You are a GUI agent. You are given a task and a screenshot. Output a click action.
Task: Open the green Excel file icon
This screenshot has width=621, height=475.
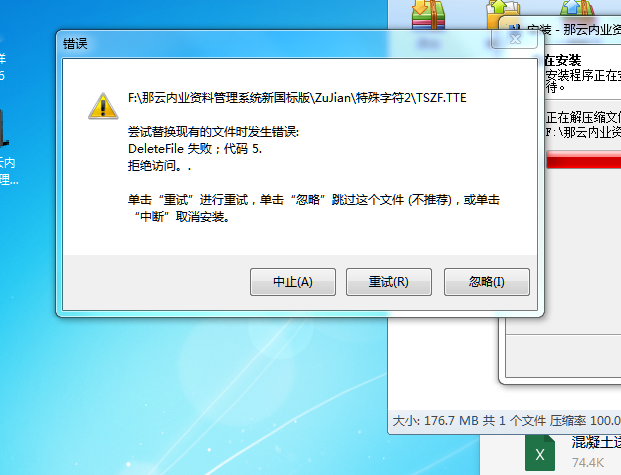[540, 453]
